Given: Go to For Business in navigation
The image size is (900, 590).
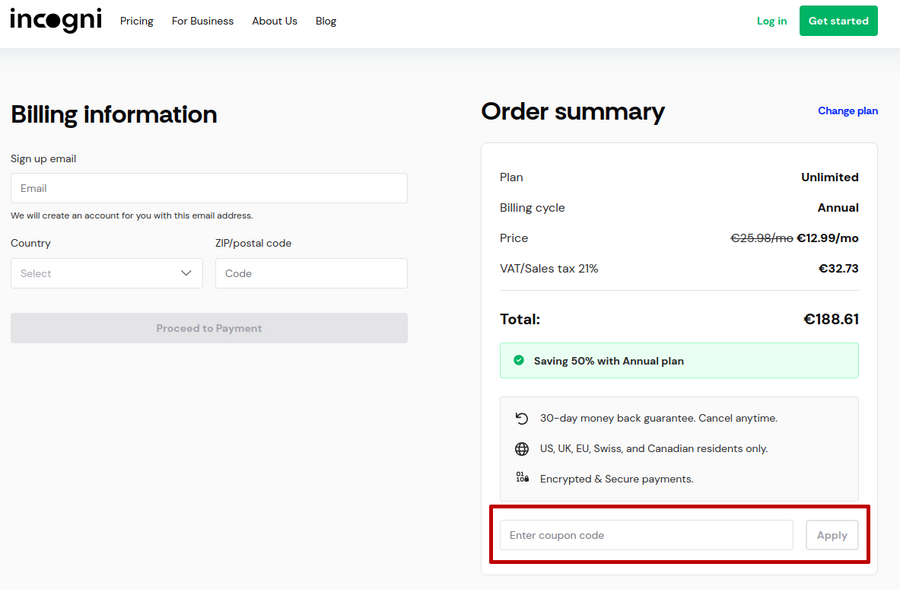Looking at the screenshot, I should [202, 21].
